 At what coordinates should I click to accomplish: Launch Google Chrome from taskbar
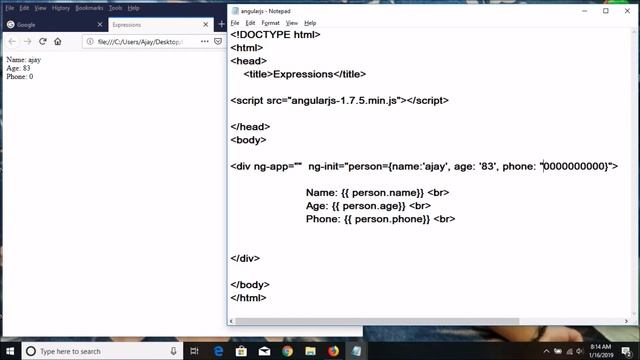click(287, 351)
